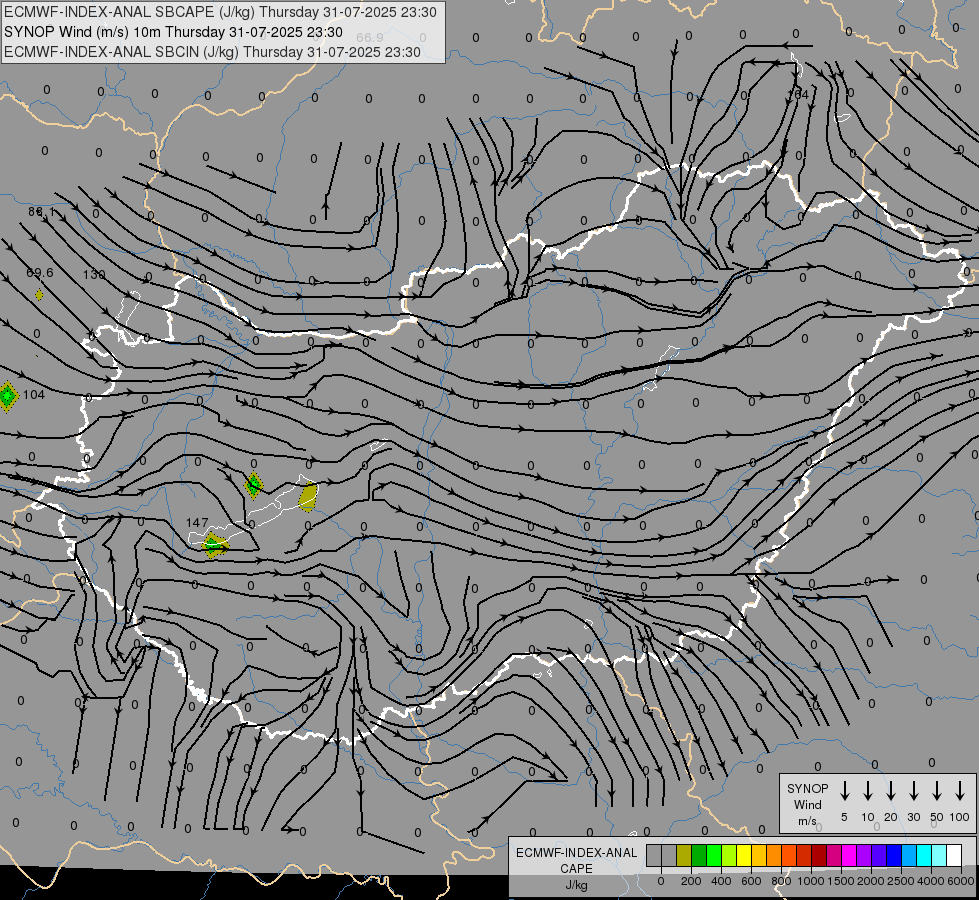Click the small olive diamond below 69.6
The width and height of the screenshot is (979, 900).
tap(39, 295)
